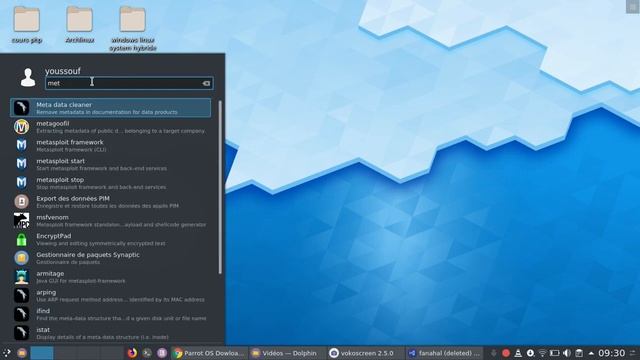Click the panel configuration icon after the clock
The height and width of the screenshot is (360, 640).
633,353
